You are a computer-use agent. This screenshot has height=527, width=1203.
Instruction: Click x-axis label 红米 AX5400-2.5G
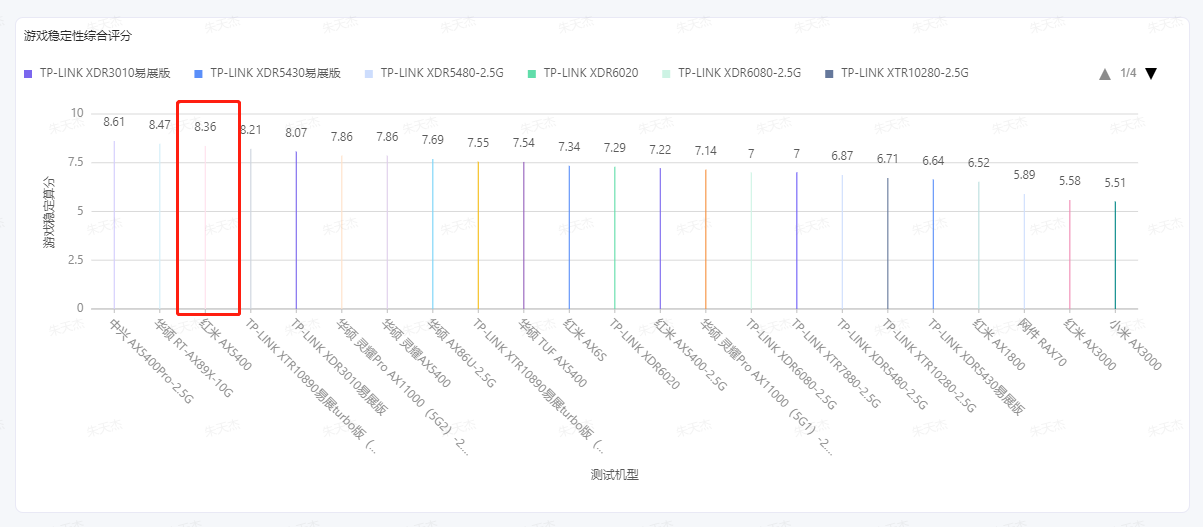693,356
